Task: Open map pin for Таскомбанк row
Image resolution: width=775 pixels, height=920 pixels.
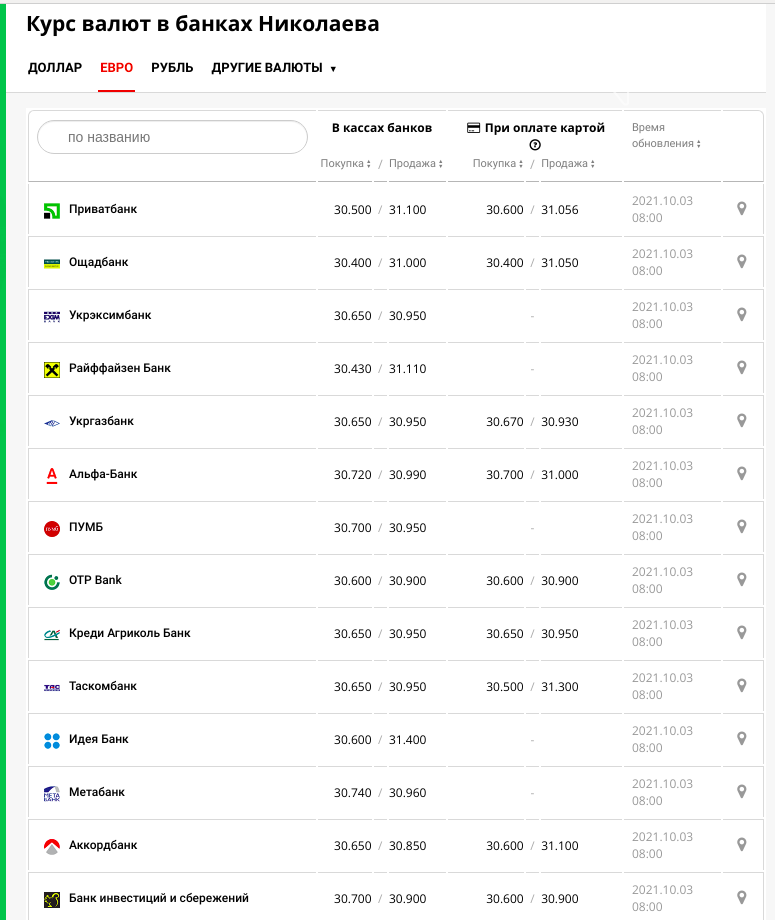Action: coord(742,686)
